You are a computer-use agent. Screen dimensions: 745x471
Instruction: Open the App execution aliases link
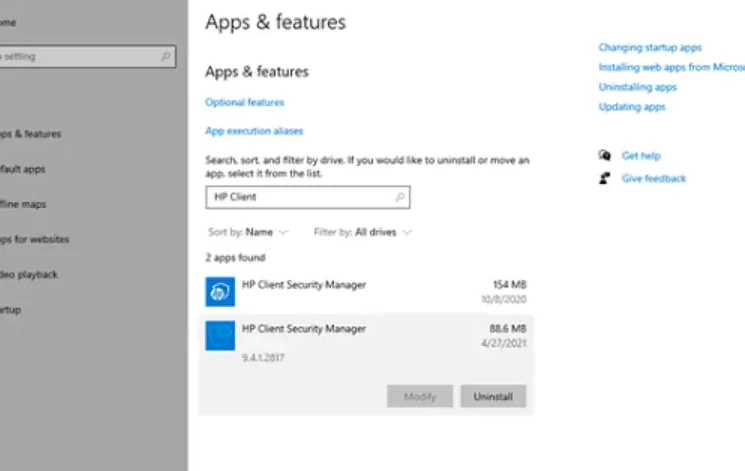(x=254, y=131)
